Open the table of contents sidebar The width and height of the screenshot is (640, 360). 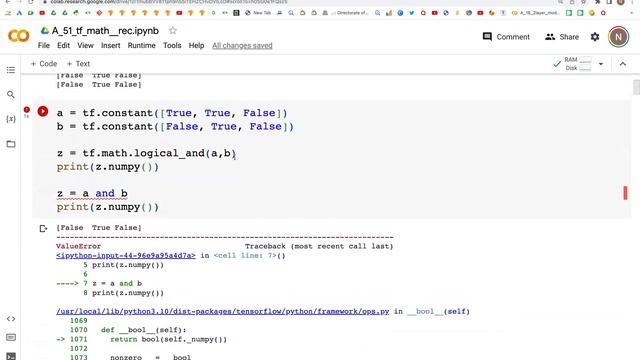click(11, 70)
